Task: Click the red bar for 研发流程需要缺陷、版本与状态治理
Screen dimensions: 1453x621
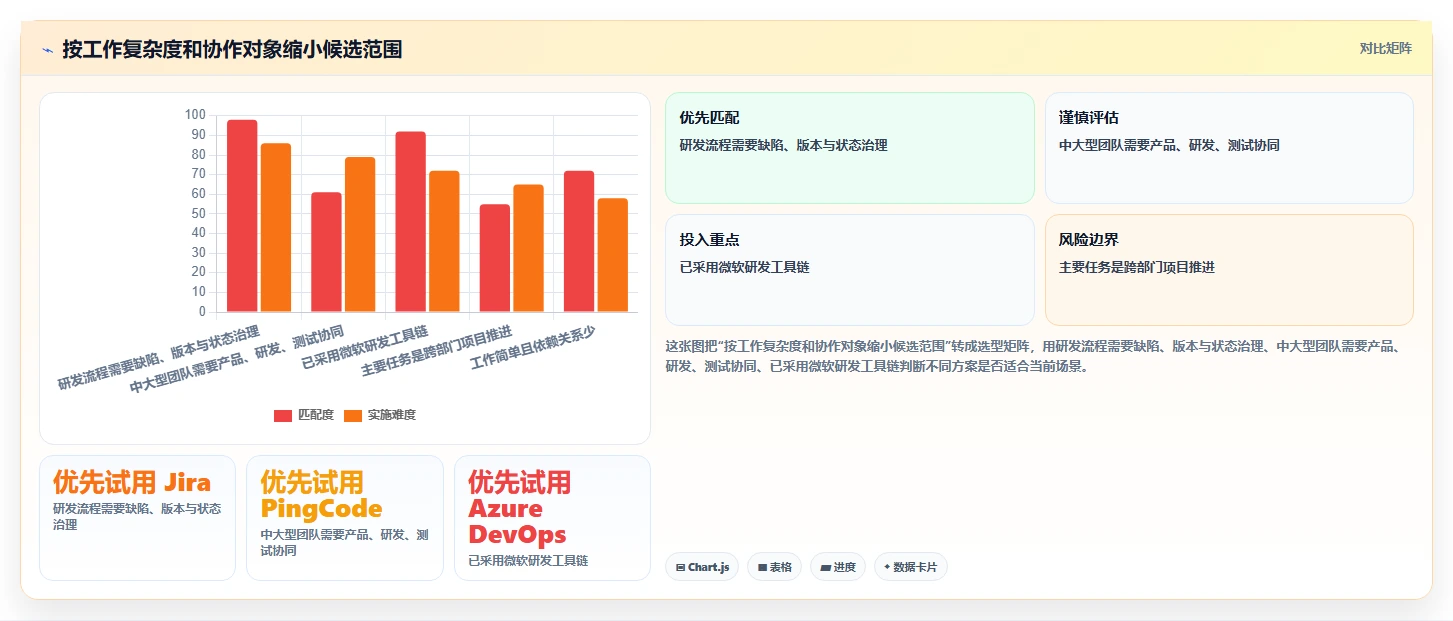Action: tap(242, 216)
